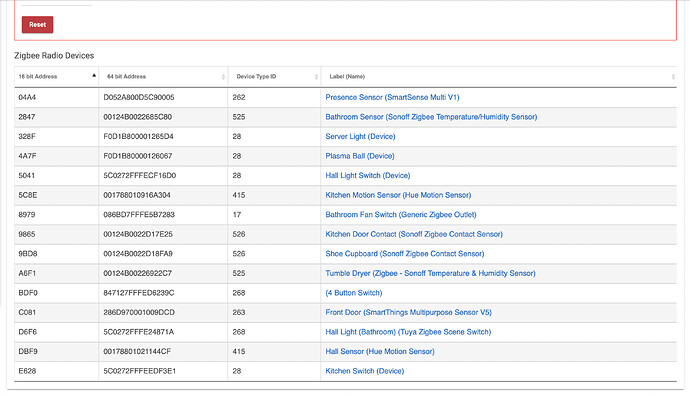
Task: Open Bathroom Fan Switch (Generic Zigbee Outlet) link
Action: pos(400,215)
